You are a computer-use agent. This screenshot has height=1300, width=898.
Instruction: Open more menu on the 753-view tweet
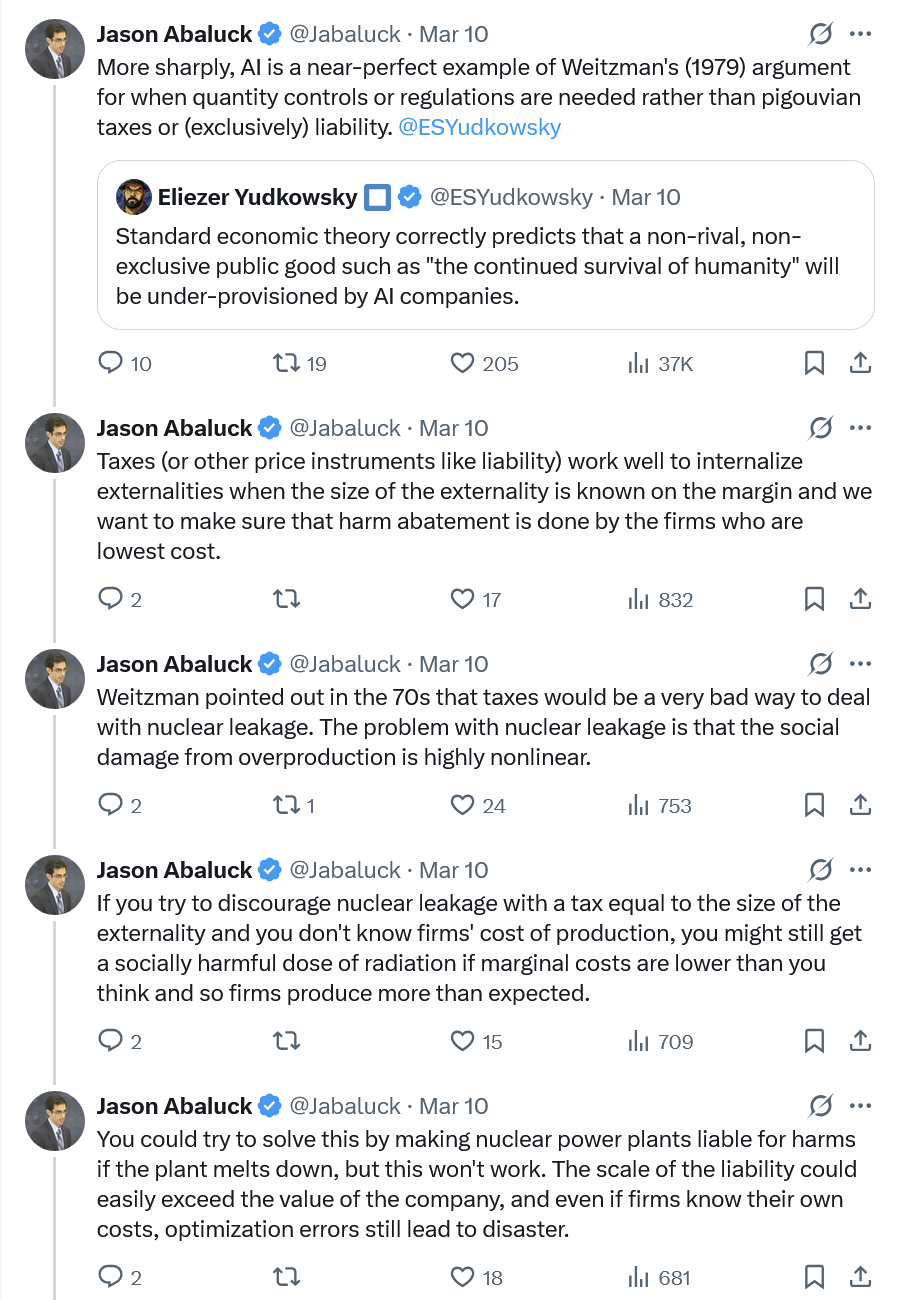[x=860, y=664]
